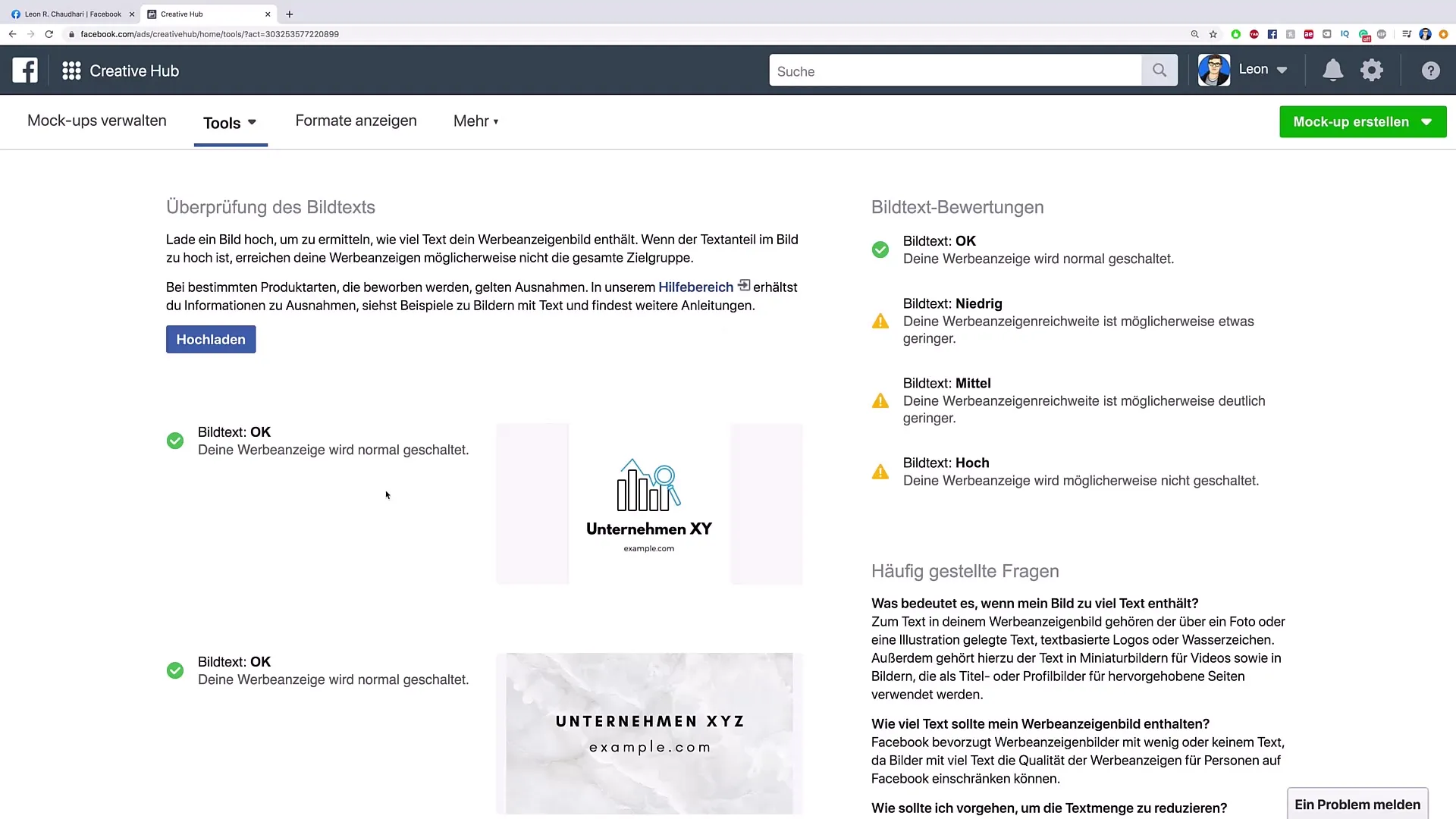Expand the Mehr dropdown menu
Viewport: 1456px width, 819px height.
pyautogui.click(x=476, y=121)
